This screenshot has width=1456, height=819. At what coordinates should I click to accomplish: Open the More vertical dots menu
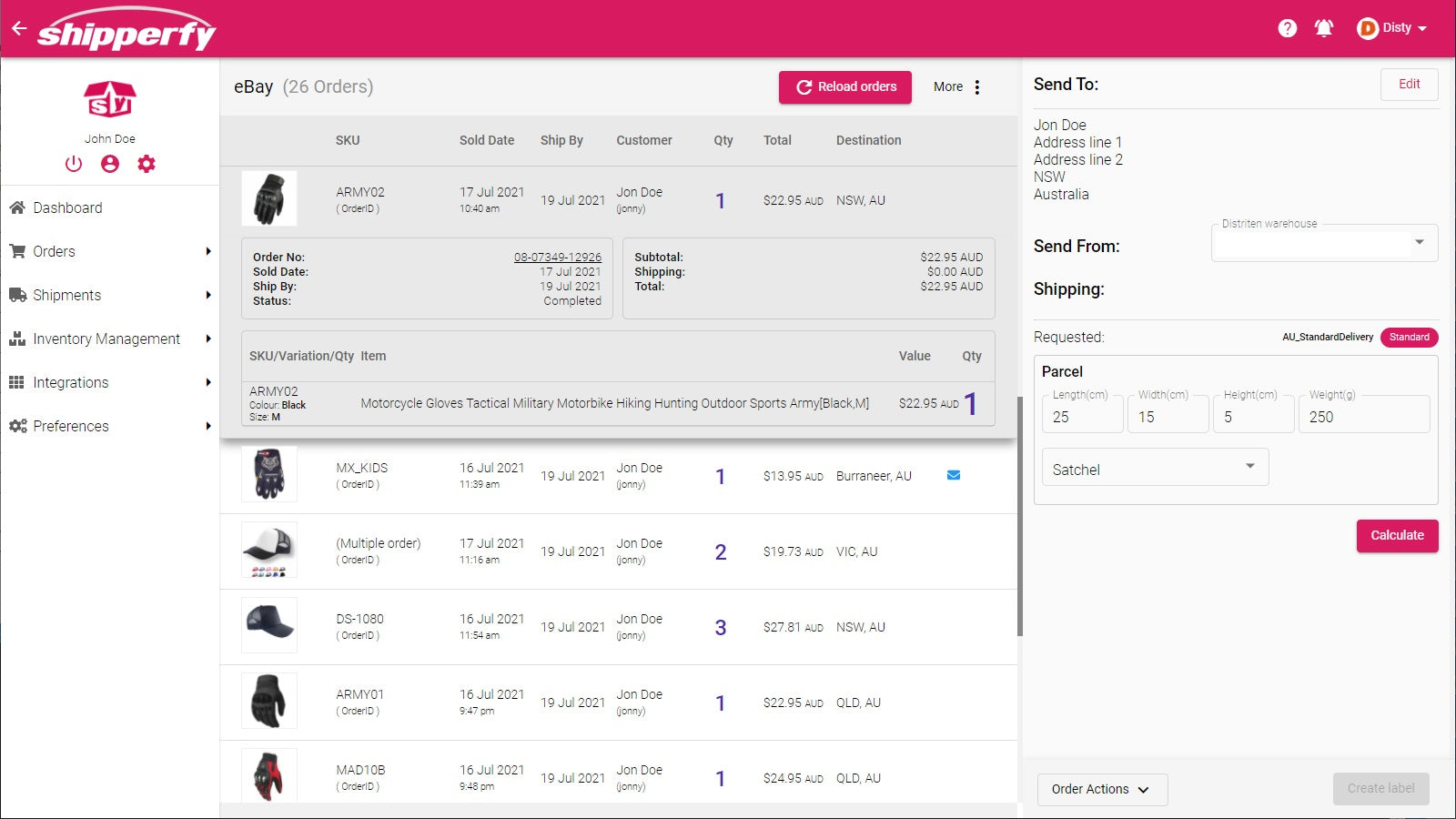click(977, 87)
